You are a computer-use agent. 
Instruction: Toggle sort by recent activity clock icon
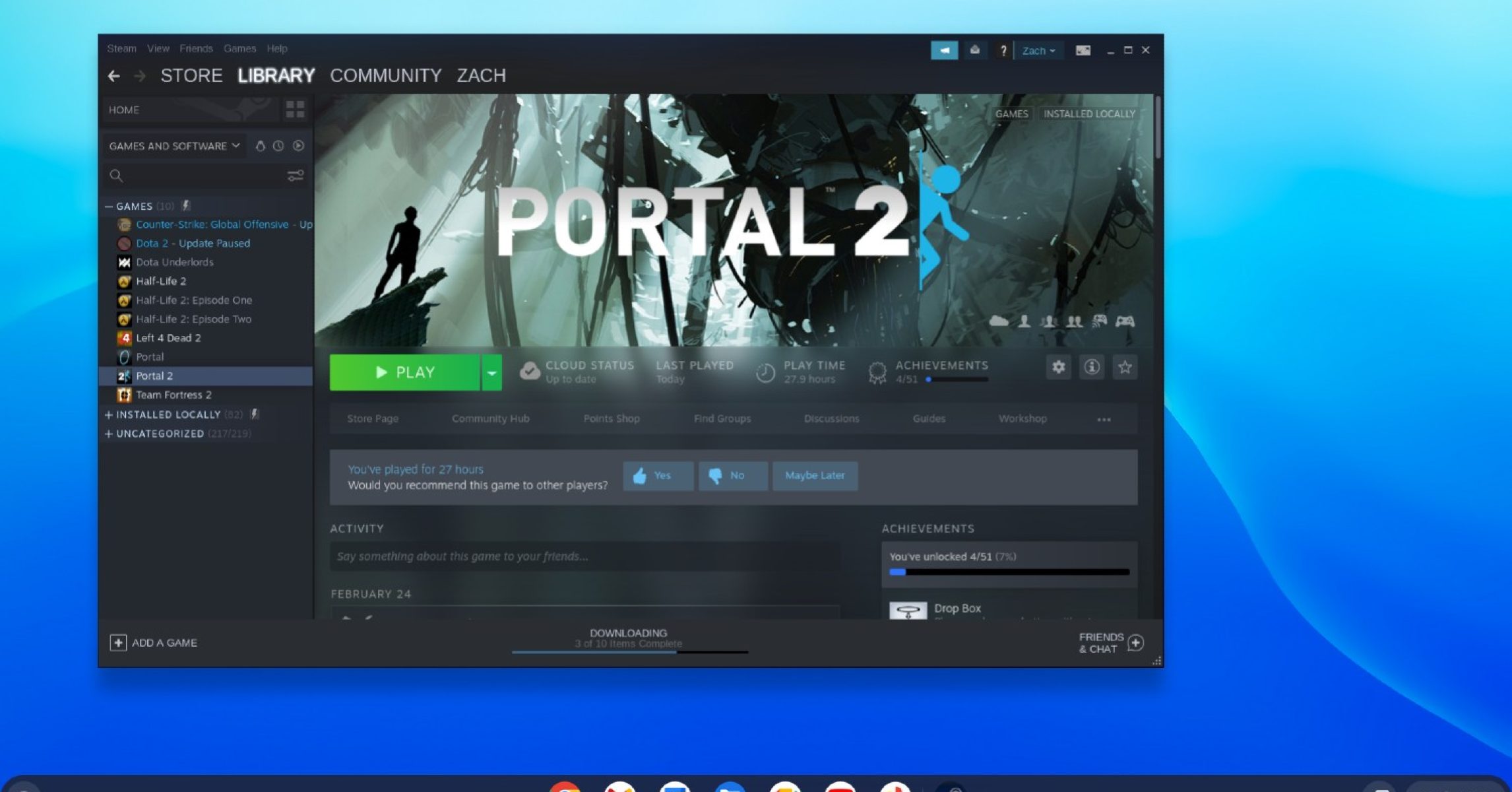click(278, 146)
